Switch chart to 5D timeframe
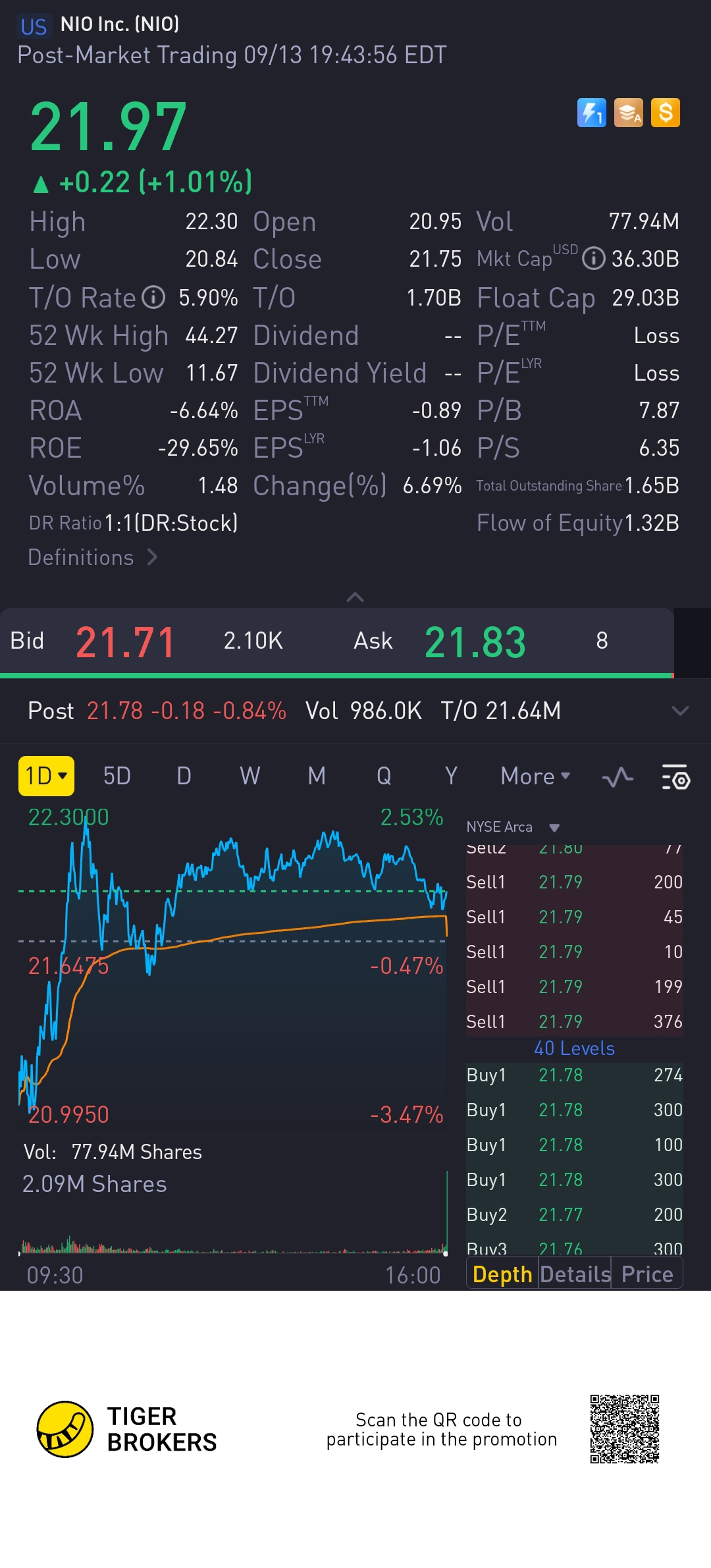The width and height of the screenshot is (711, 1568). pyautogui.click(x=117, y=776)
